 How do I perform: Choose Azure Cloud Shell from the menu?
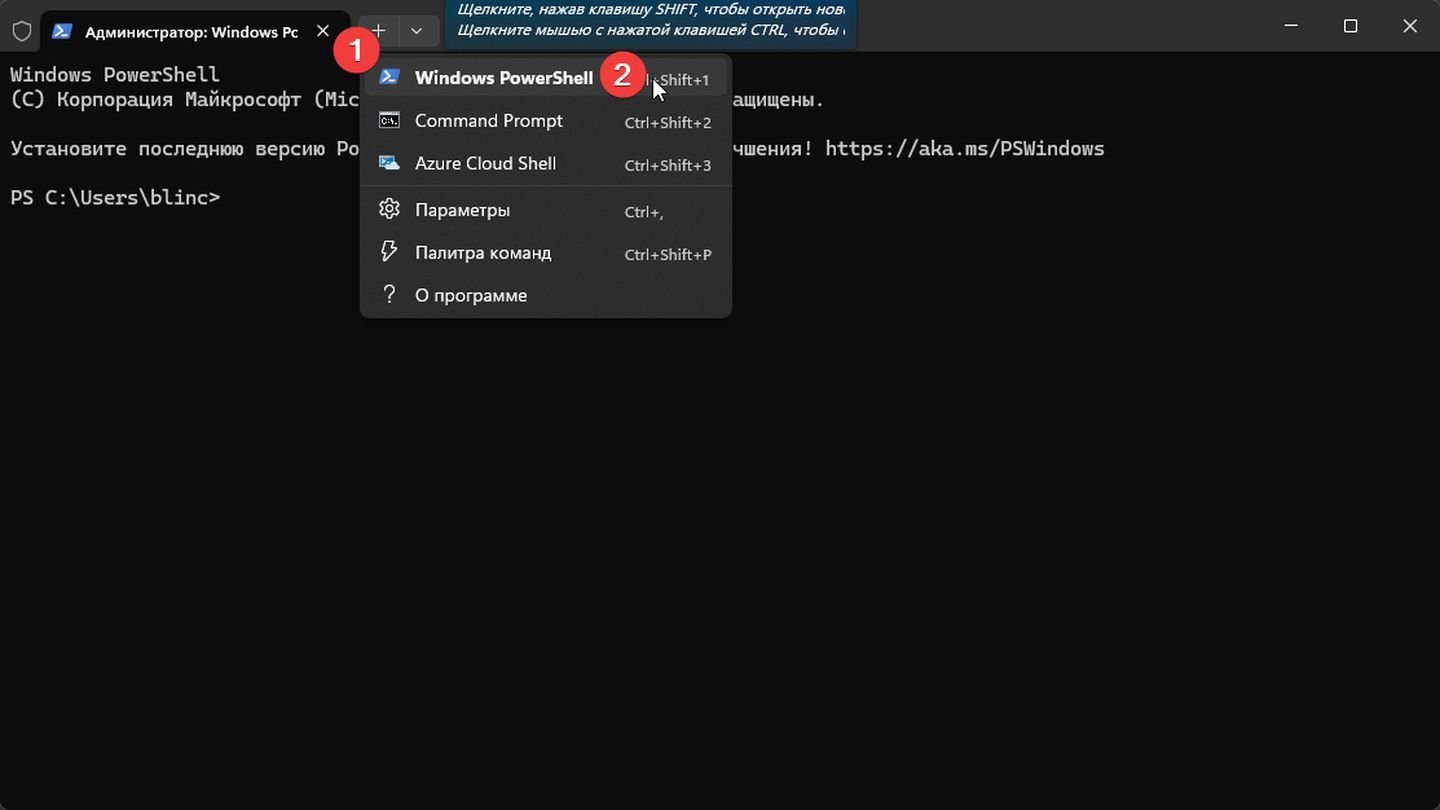pyautogui.click(x=545, y=164)
